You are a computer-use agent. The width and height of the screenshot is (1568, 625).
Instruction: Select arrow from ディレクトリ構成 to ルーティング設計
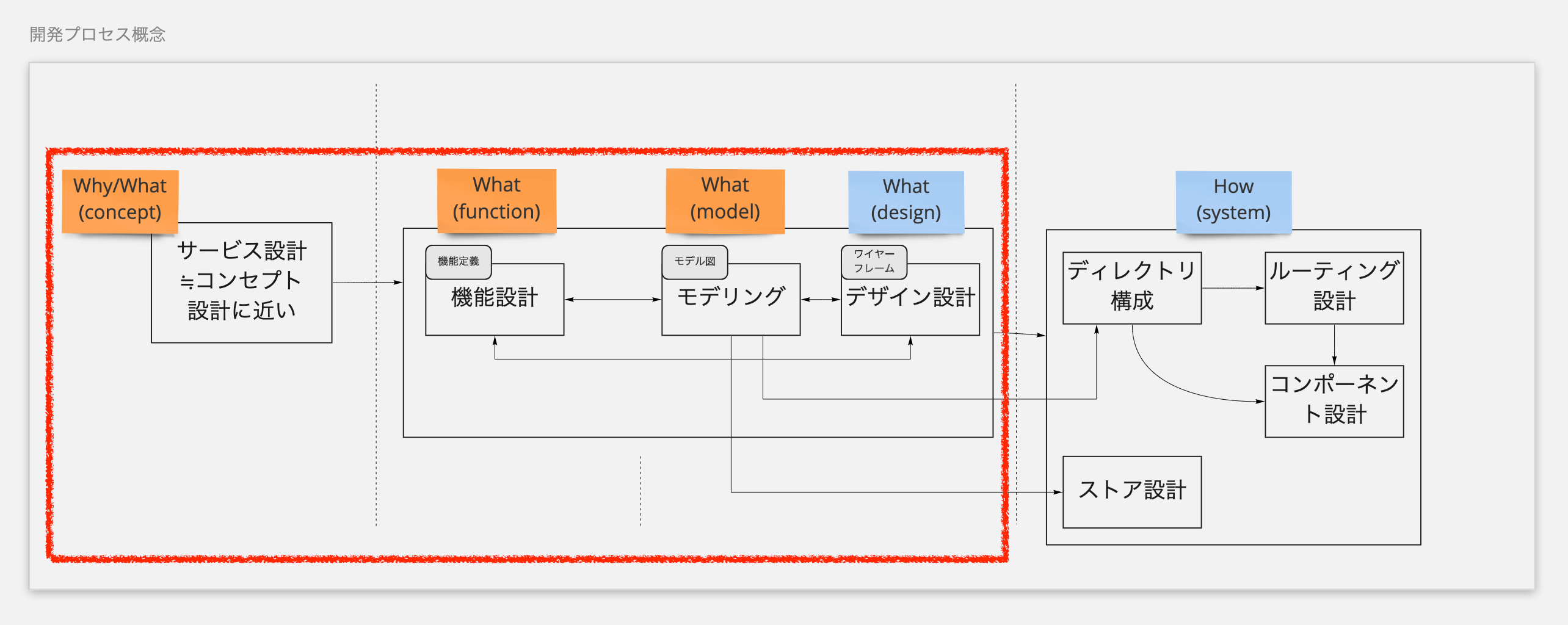click(1232, 288)
